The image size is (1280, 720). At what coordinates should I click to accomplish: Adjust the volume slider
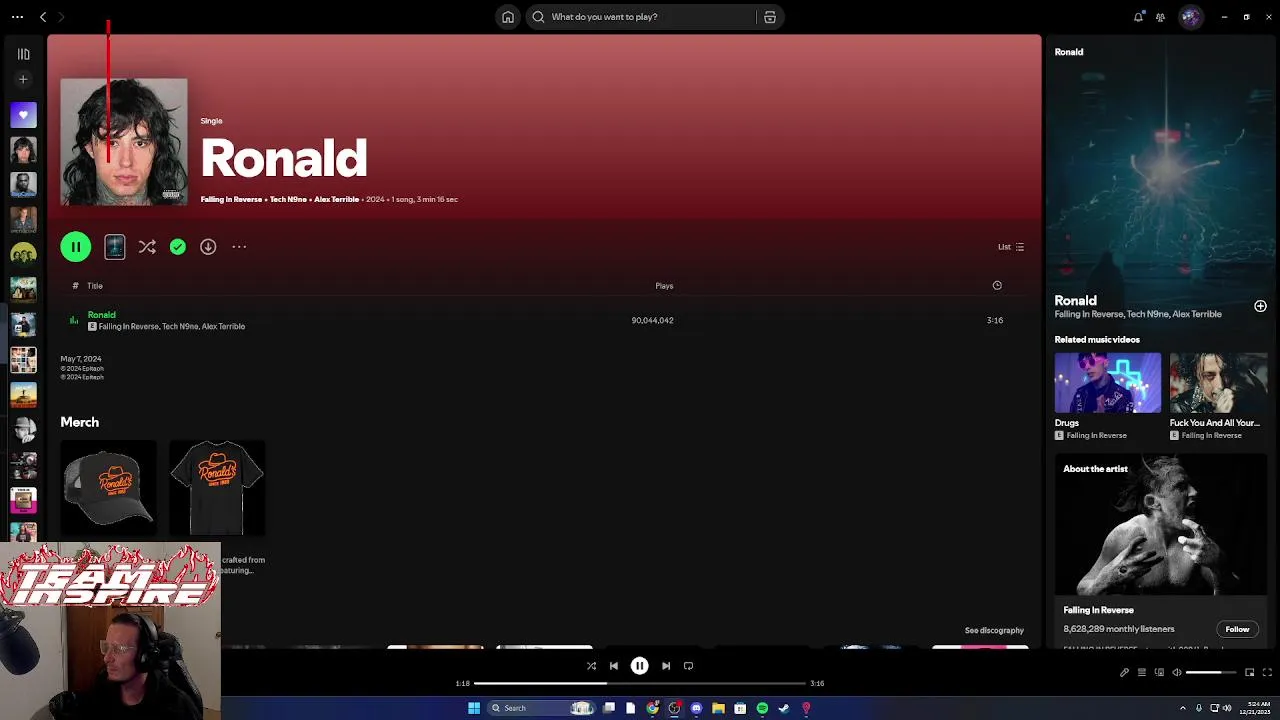[x=1212, y=673]
